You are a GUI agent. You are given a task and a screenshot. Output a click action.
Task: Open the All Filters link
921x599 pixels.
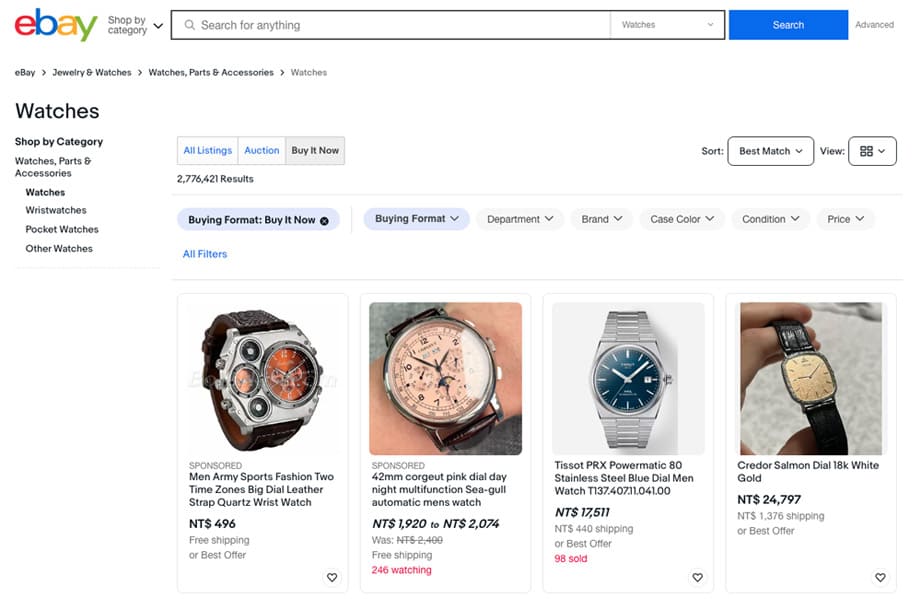205,254
